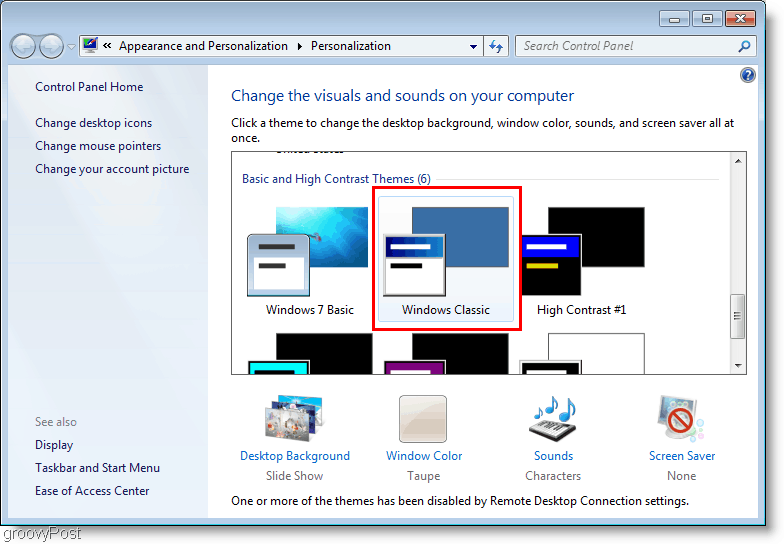
Task: Expand the address bar history dropdown
Action: coord(473,46)
